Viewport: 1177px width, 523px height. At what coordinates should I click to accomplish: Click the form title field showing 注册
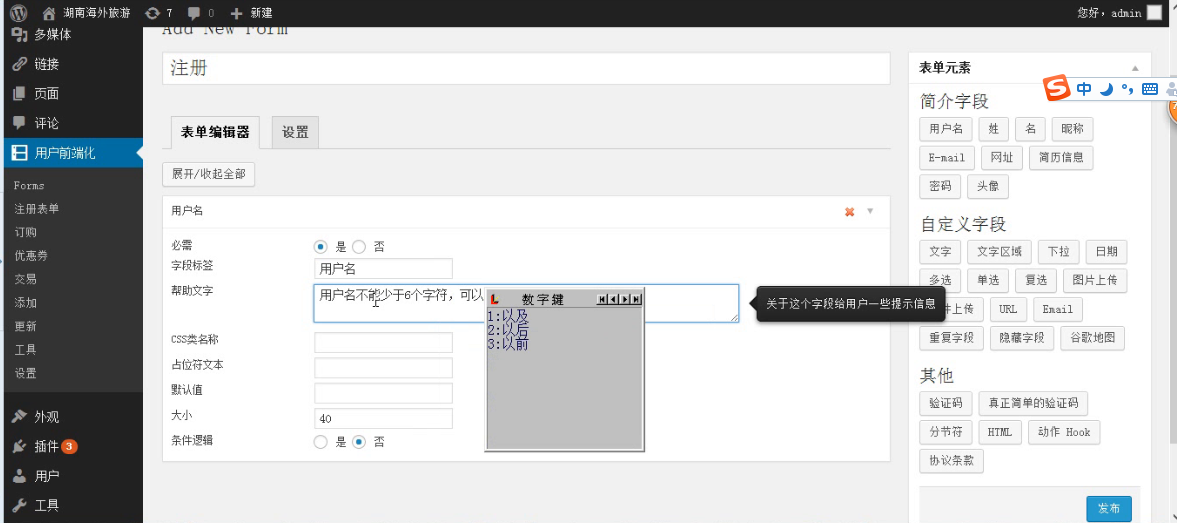tap(526, 68)
